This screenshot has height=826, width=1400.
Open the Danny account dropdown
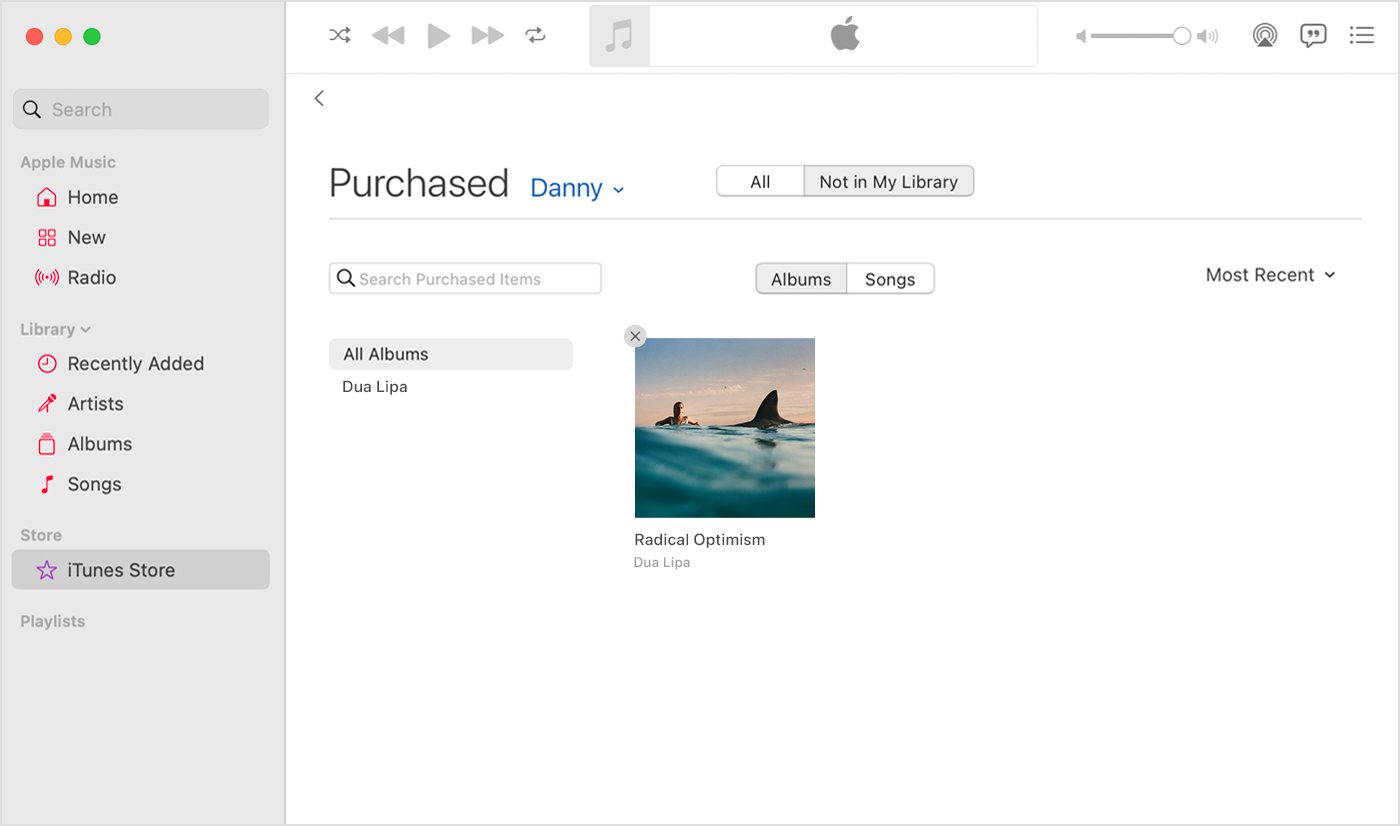pos(577,188)
